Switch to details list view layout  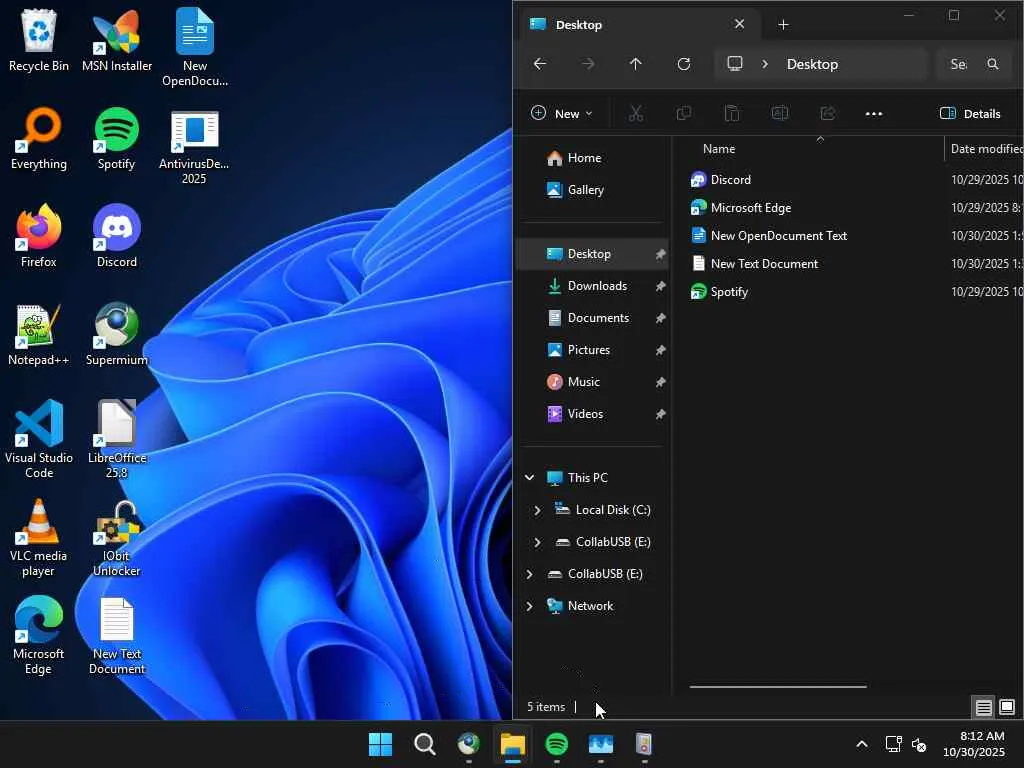pos(984,707)
